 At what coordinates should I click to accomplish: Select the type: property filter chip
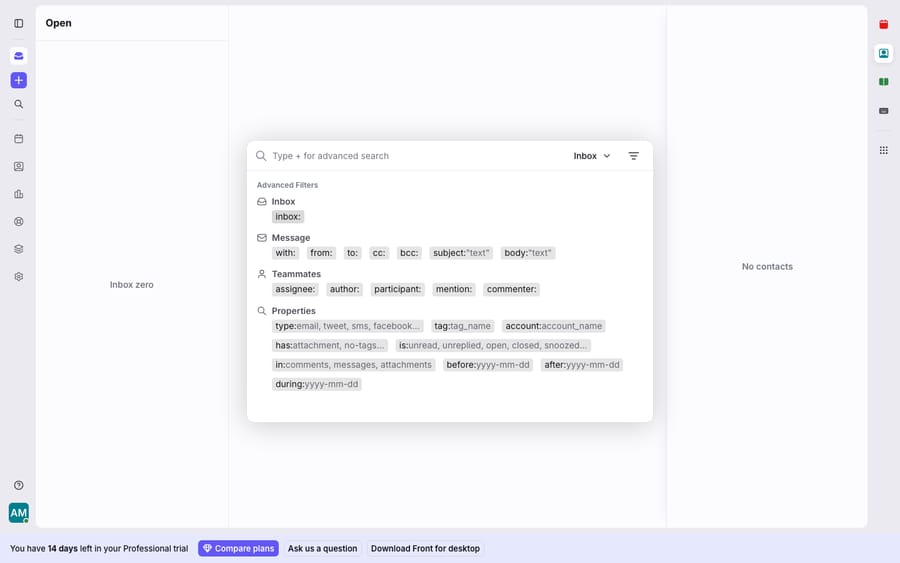(347, 326)
